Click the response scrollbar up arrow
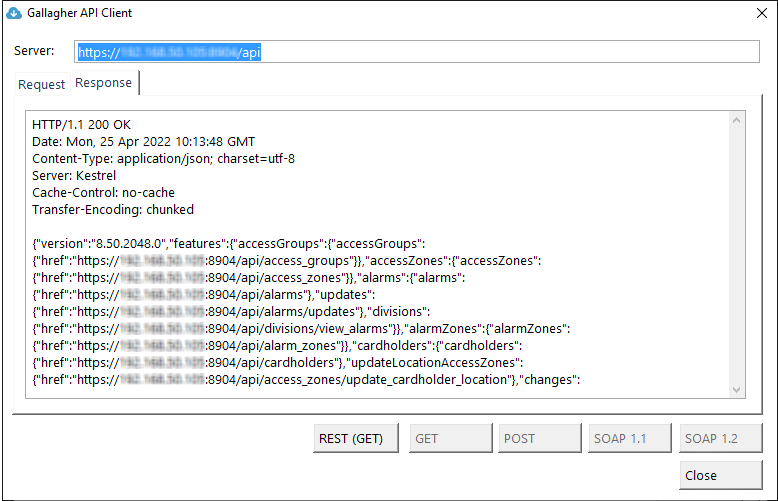This screenshot has width=778, height=501. tap(736, 120)
